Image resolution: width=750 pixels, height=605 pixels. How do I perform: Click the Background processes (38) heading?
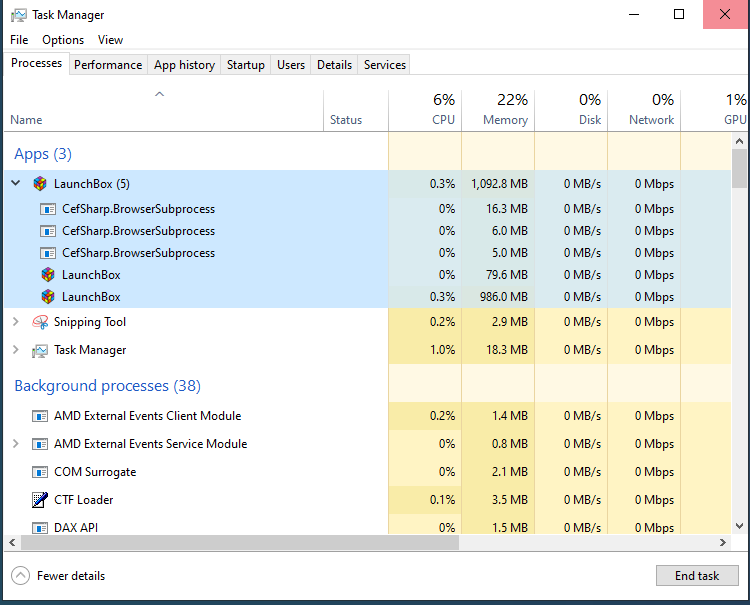(108, 386)
